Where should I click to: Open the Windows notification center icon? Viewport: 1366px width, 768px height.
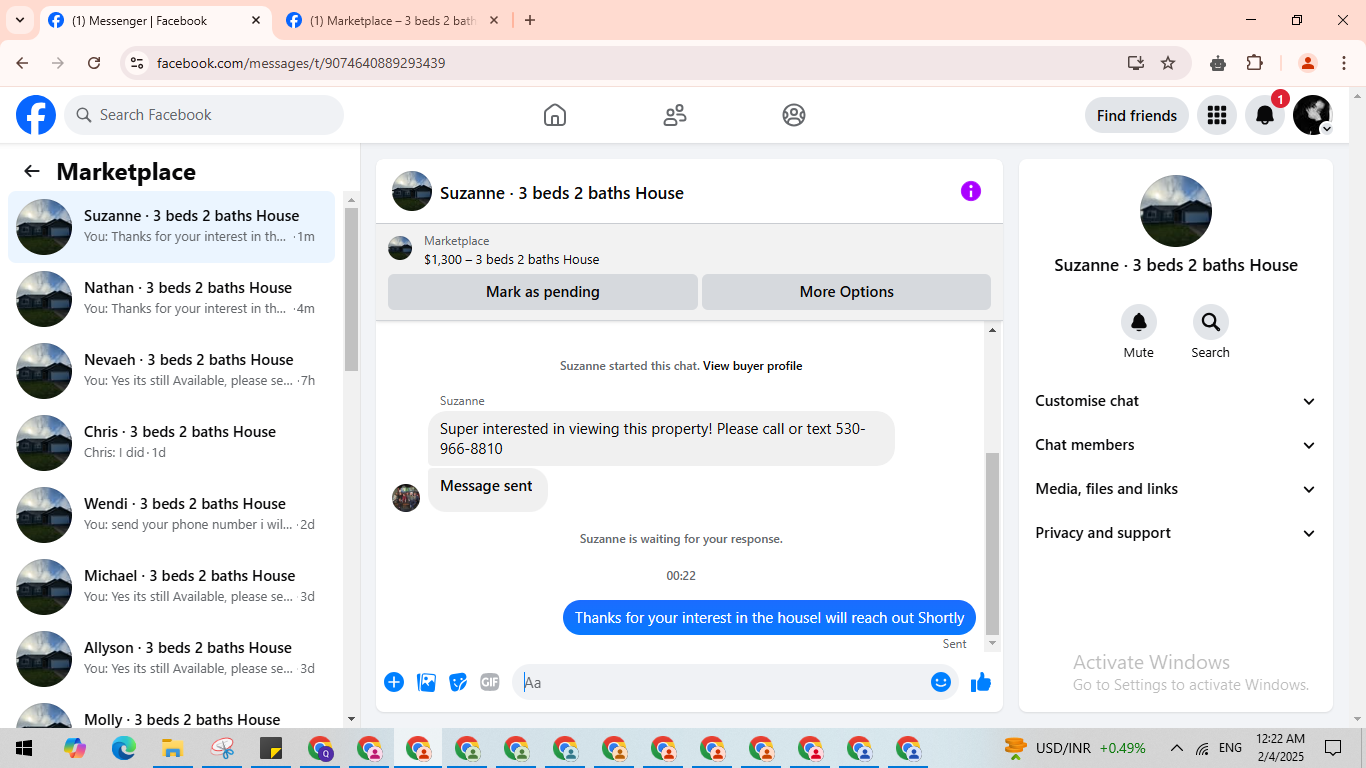coord(1333,748)
